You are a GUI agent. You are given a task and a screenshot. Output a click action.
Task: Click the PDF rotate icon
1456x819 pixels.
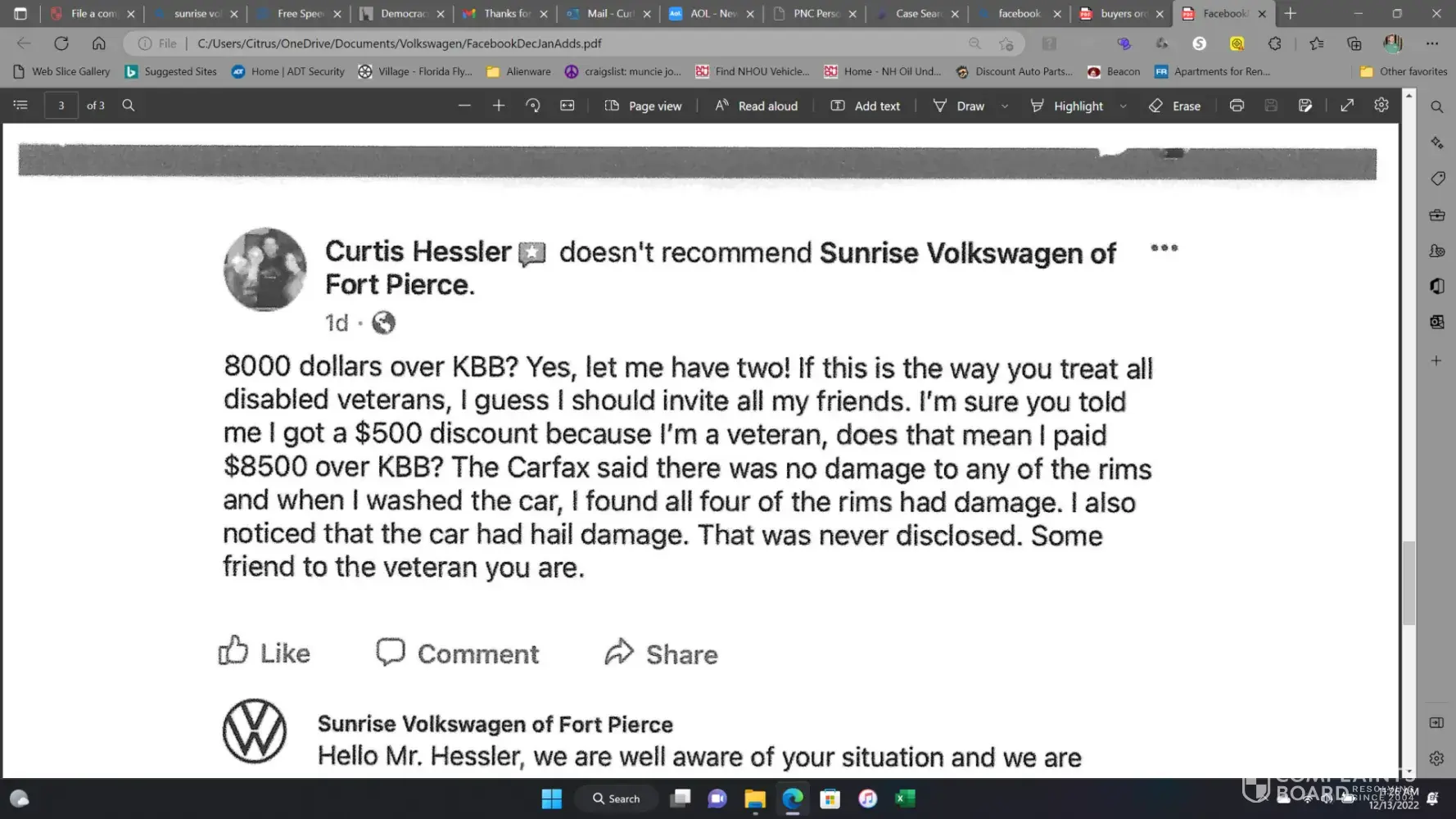pos(533,106)
